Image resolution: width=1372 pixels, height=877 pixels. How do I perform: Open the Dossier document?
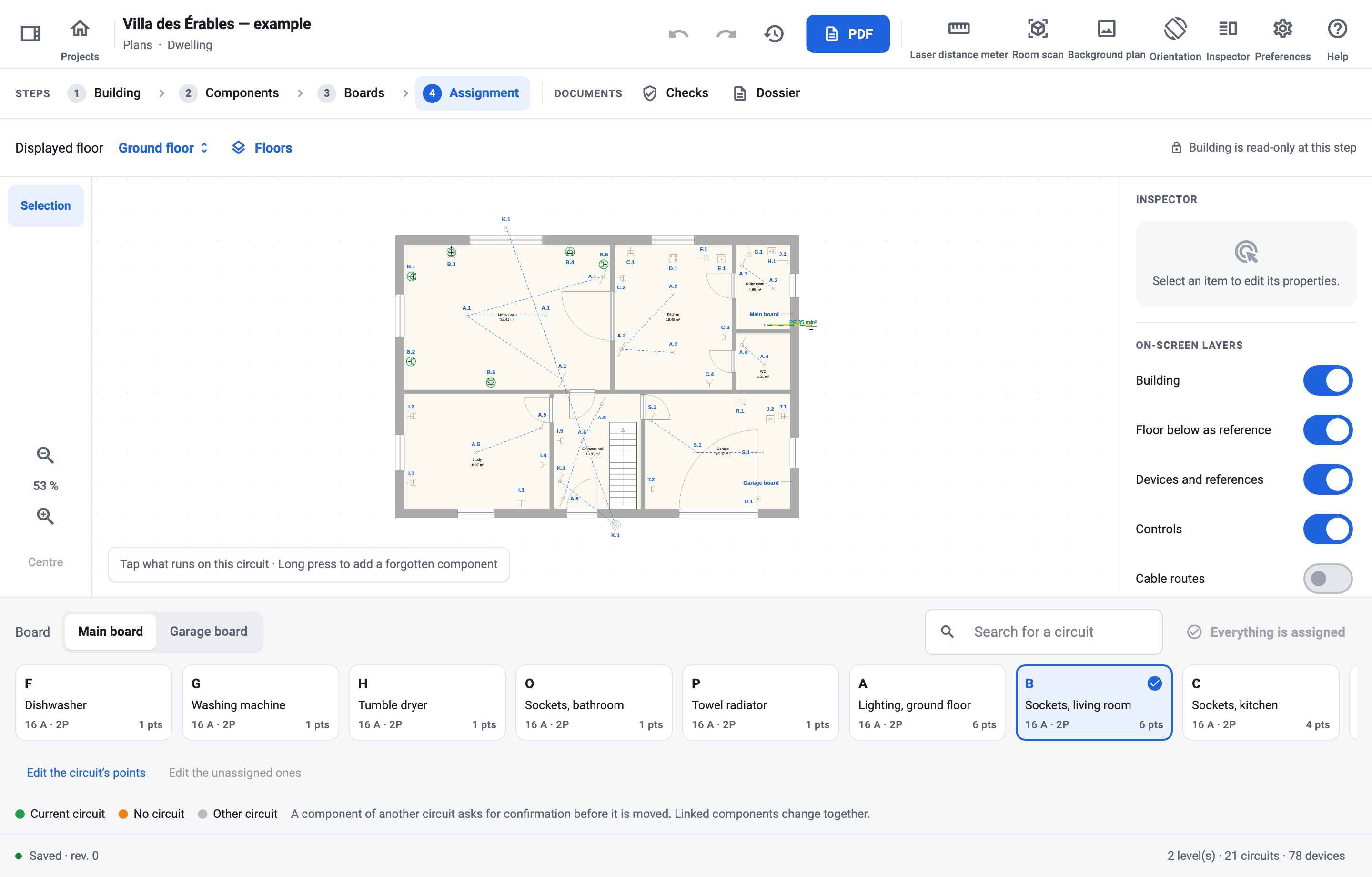[767, 93]
